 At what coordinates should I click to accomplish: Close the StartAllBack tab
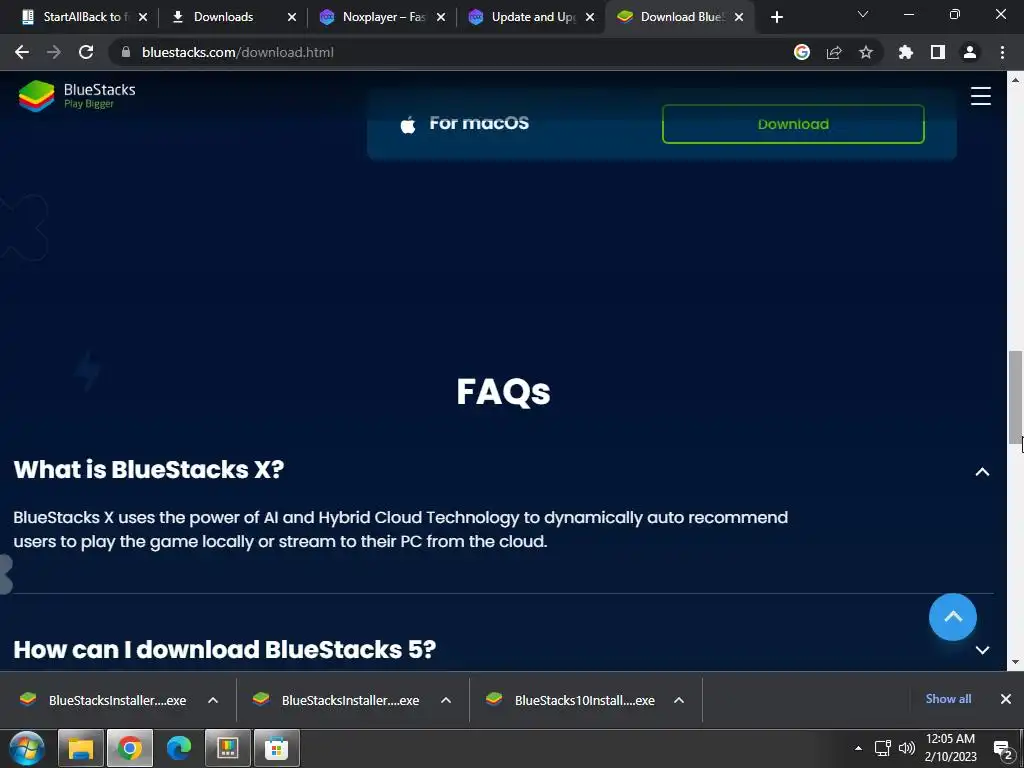(143, 18)
